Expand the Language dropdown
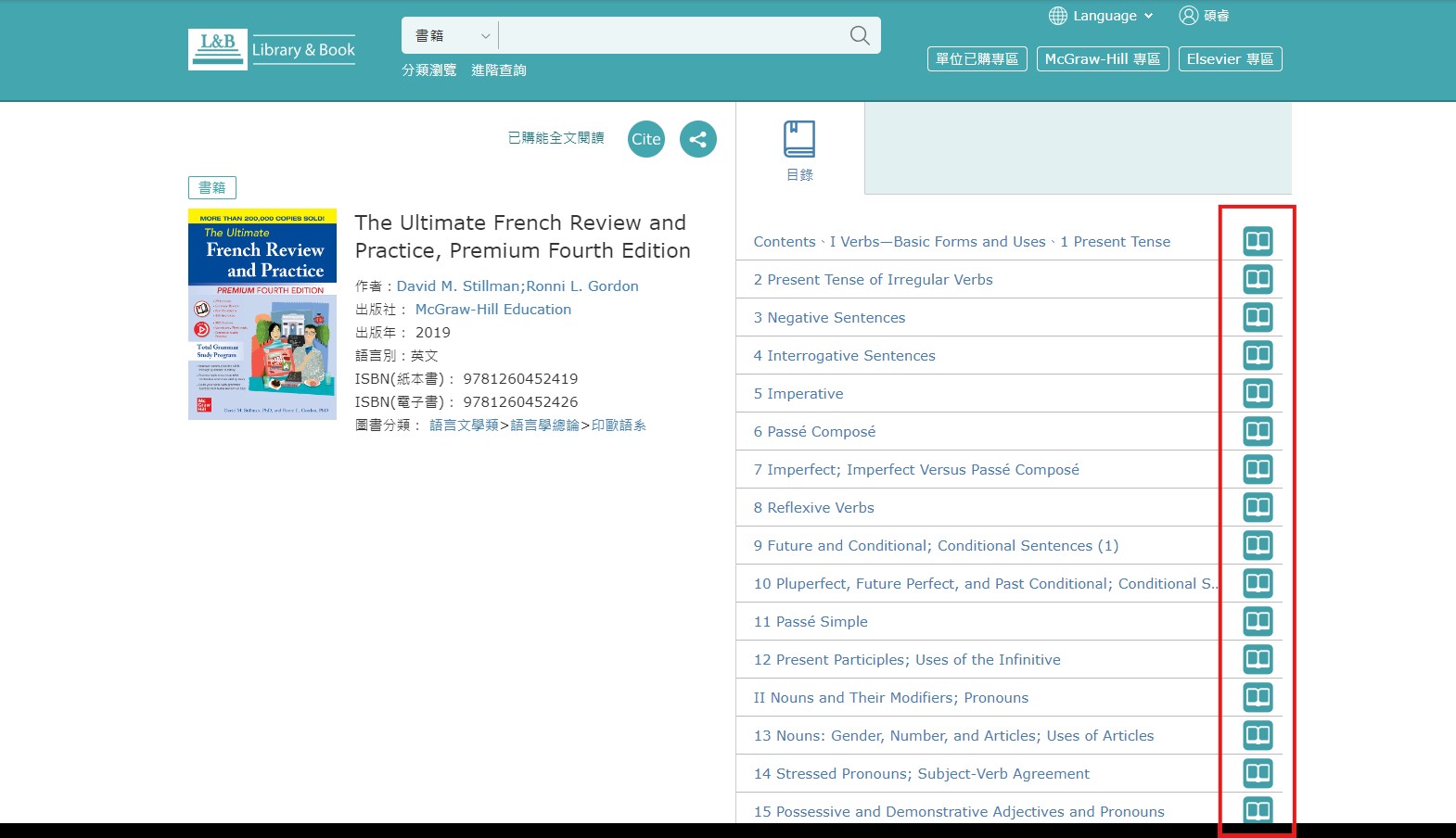The image size is (1456, 838). (x=1102, y=16)
